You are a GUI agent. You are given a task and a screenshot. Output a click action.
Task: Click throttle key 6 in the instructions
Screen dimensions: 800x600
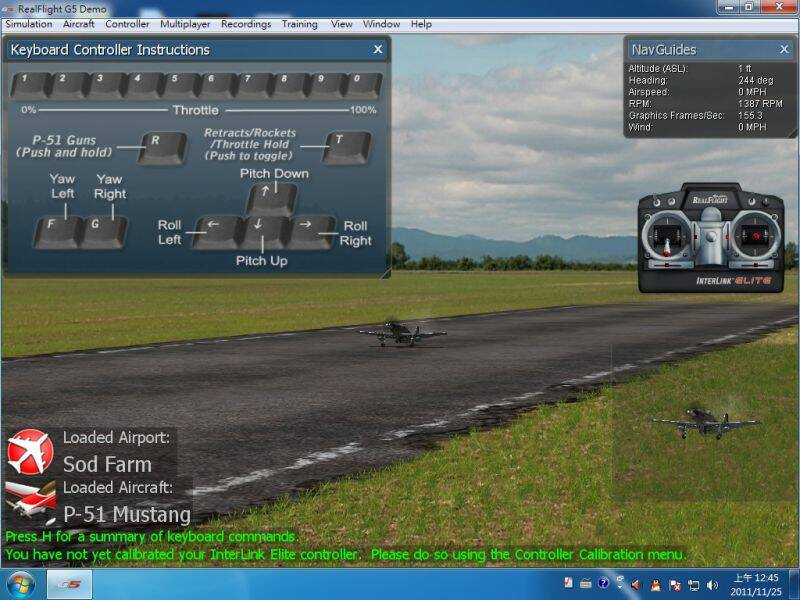coord(216,85)
